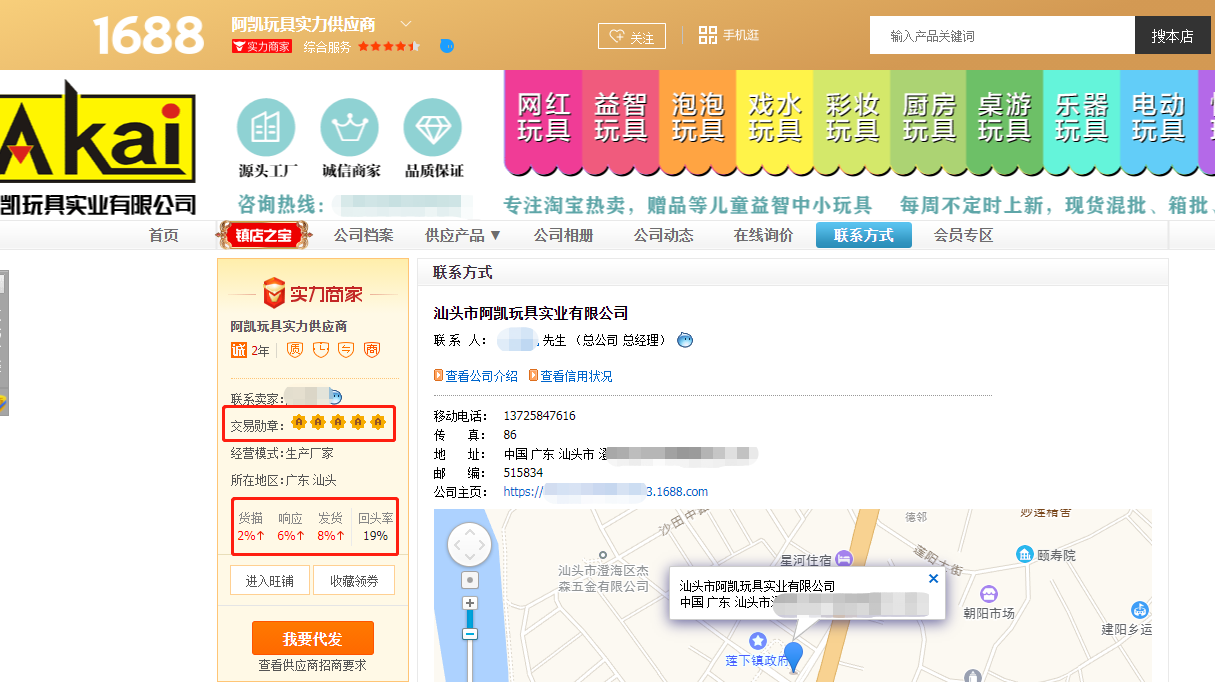Click the 发货 8% rating value
This screenshot has width=1215, height=682.
click(x=331, y=535)
